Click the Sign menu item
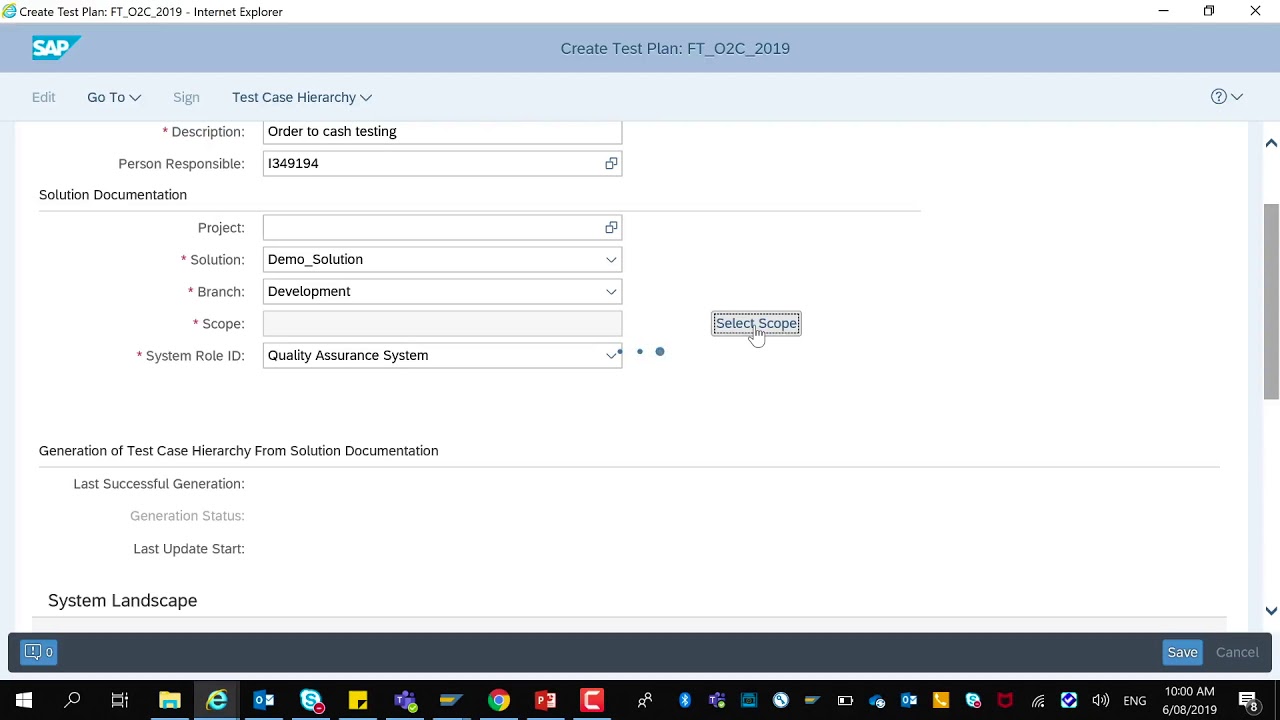The image size is (1280, 720). [x=186, y=97]
